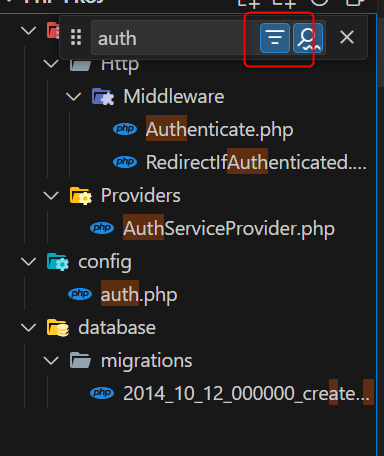The image size is (384, 456).
Task: Select the config folder label
Action: 105,262
